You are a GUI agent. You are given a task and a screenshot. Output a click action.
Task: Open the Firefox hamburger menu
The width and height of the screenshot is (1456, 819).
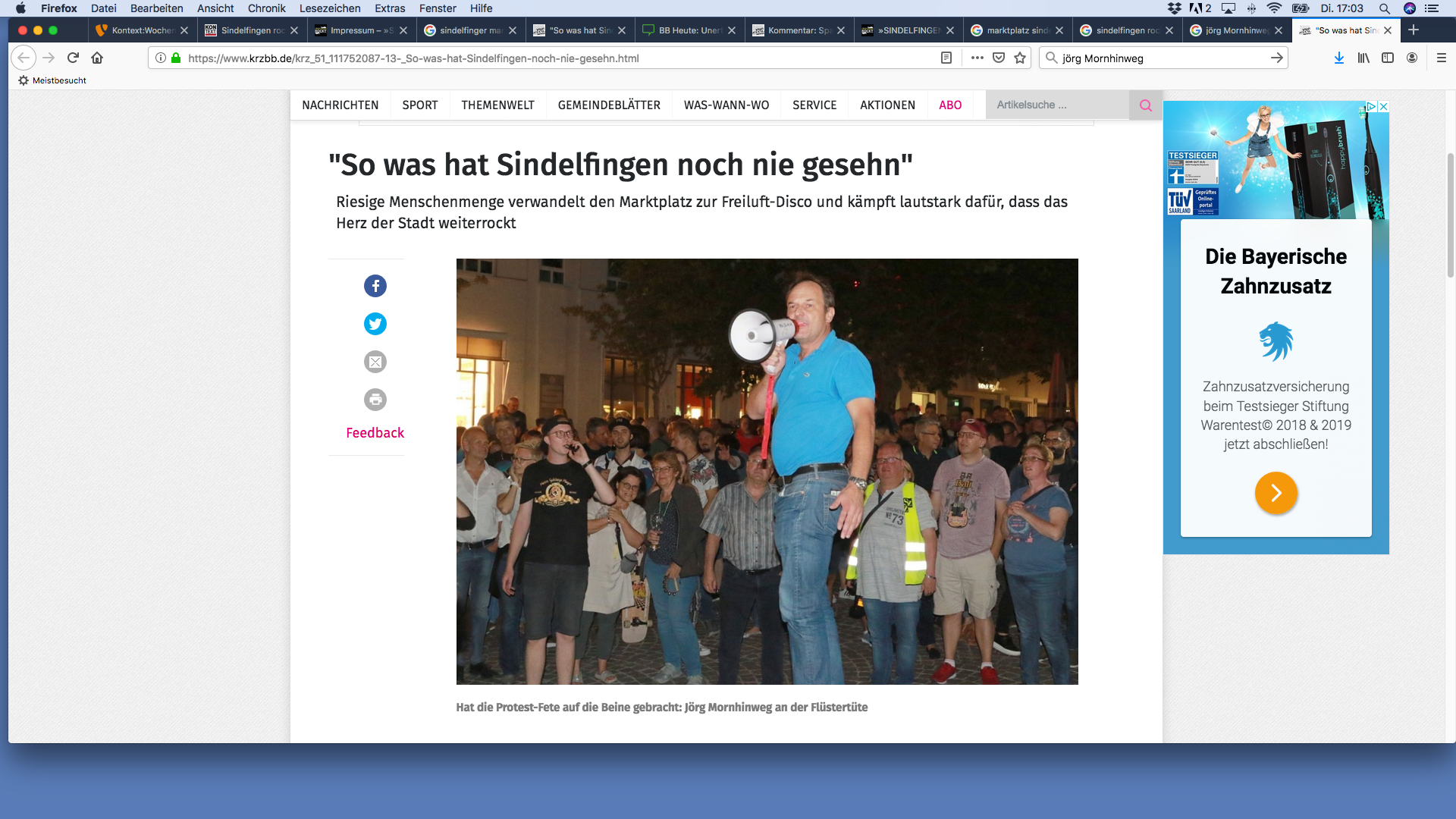pos(1442,58)
